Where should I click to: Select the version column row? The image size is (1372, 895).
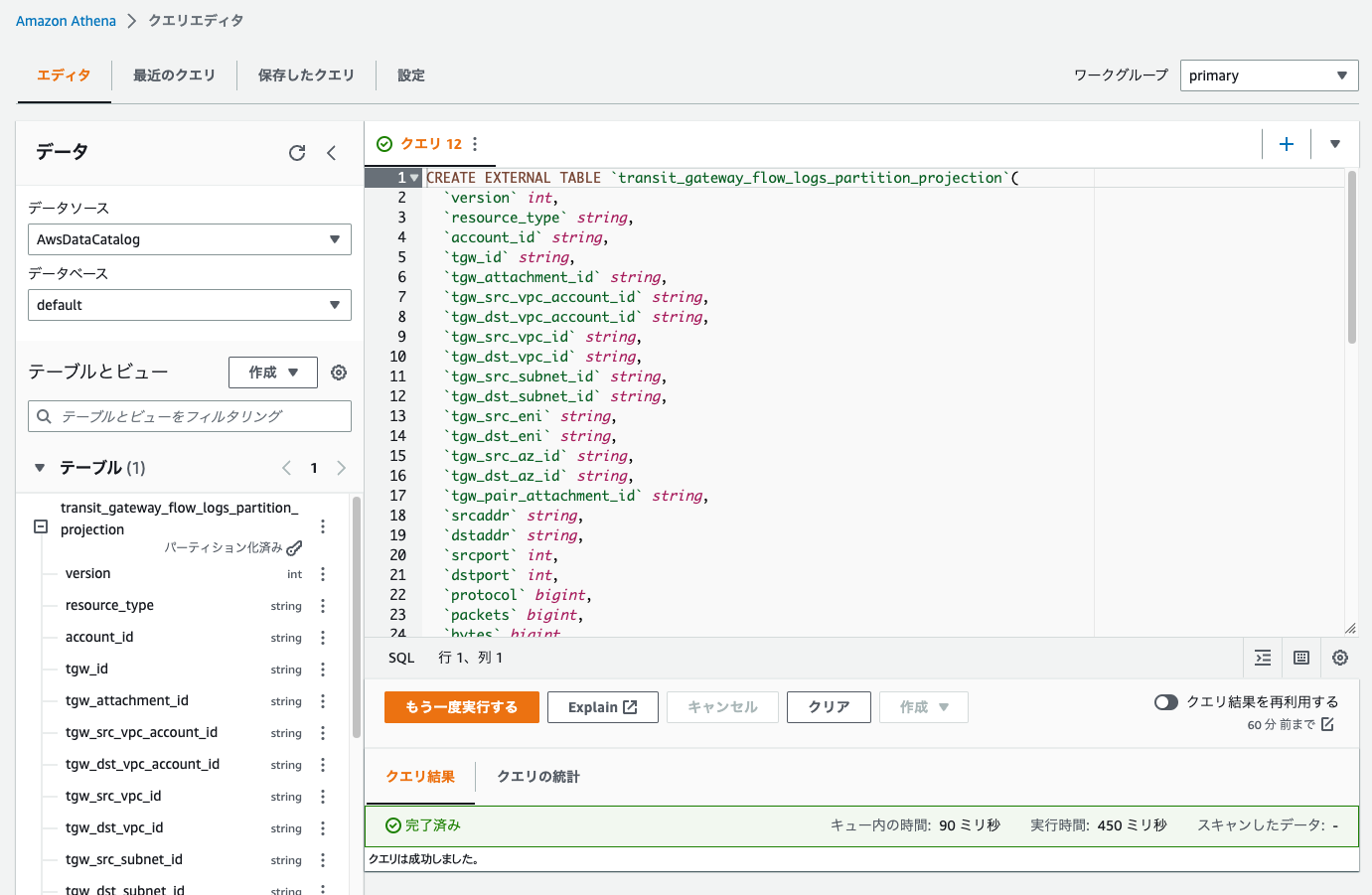(x=184, y=574)
